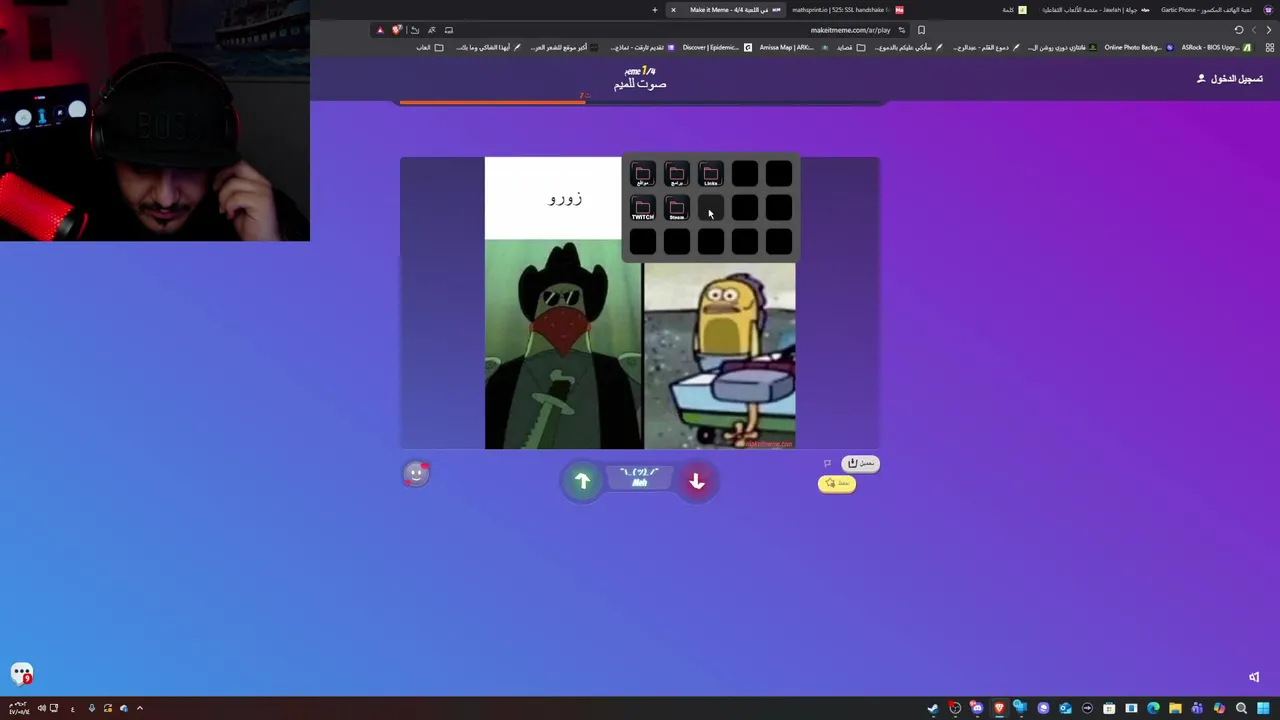This screenshot has height=720, width=1280.
Task: Click the login link at top right
Action: tap(1230, 79)
